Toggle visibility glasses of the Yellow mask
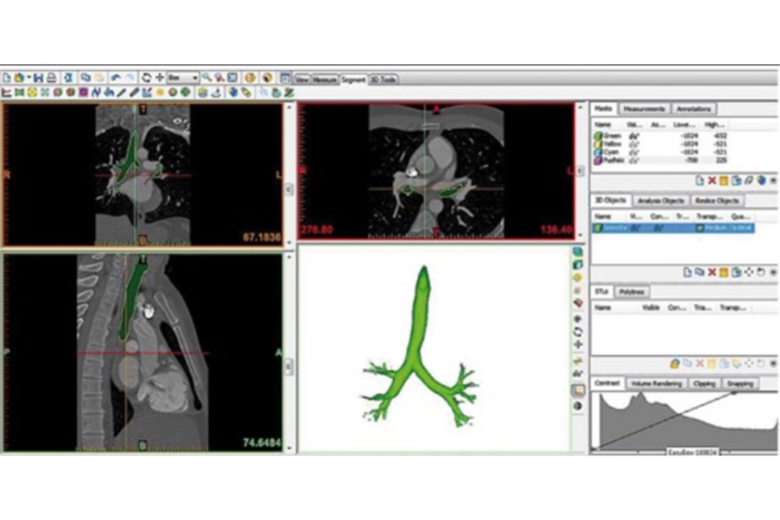 pyautogui.click(x=634, y=144)
